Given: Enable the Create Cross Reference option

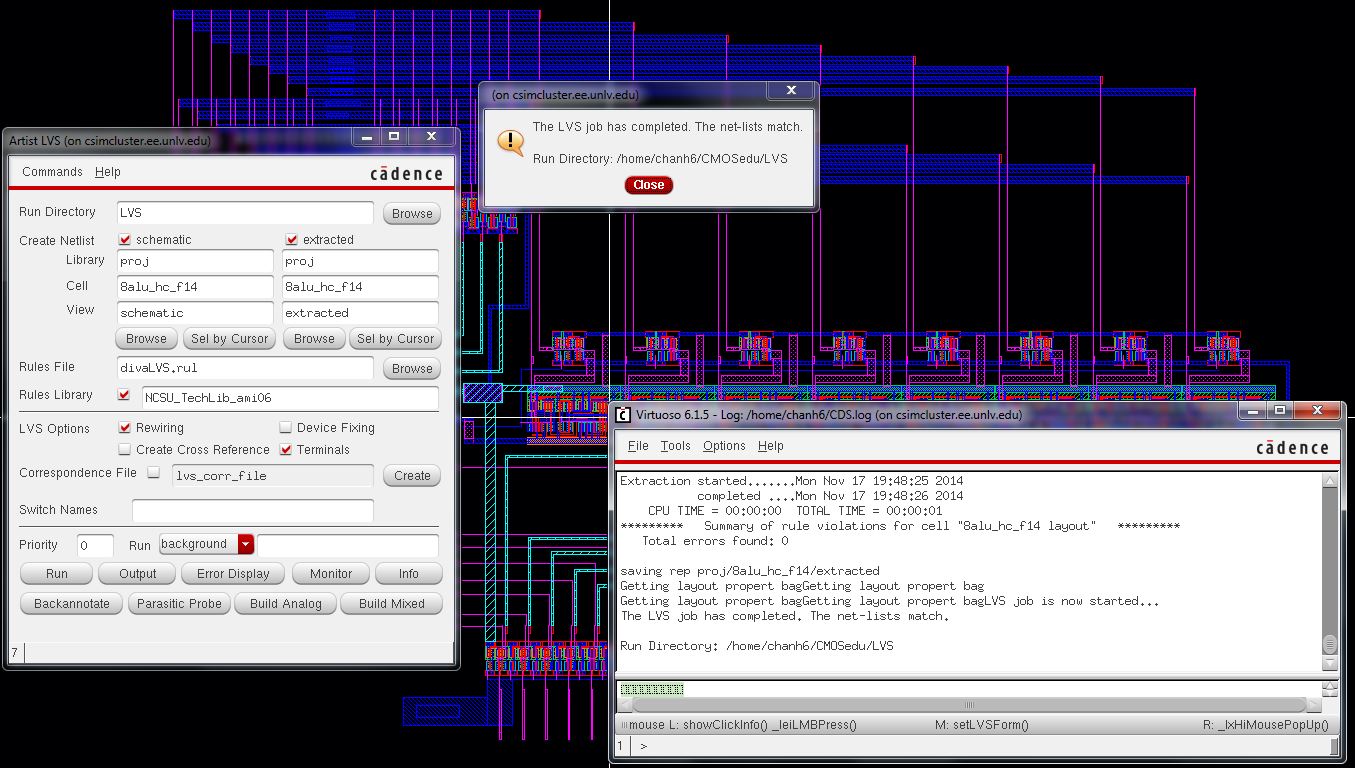Looking at the screenshot, I should coord(124,449).
